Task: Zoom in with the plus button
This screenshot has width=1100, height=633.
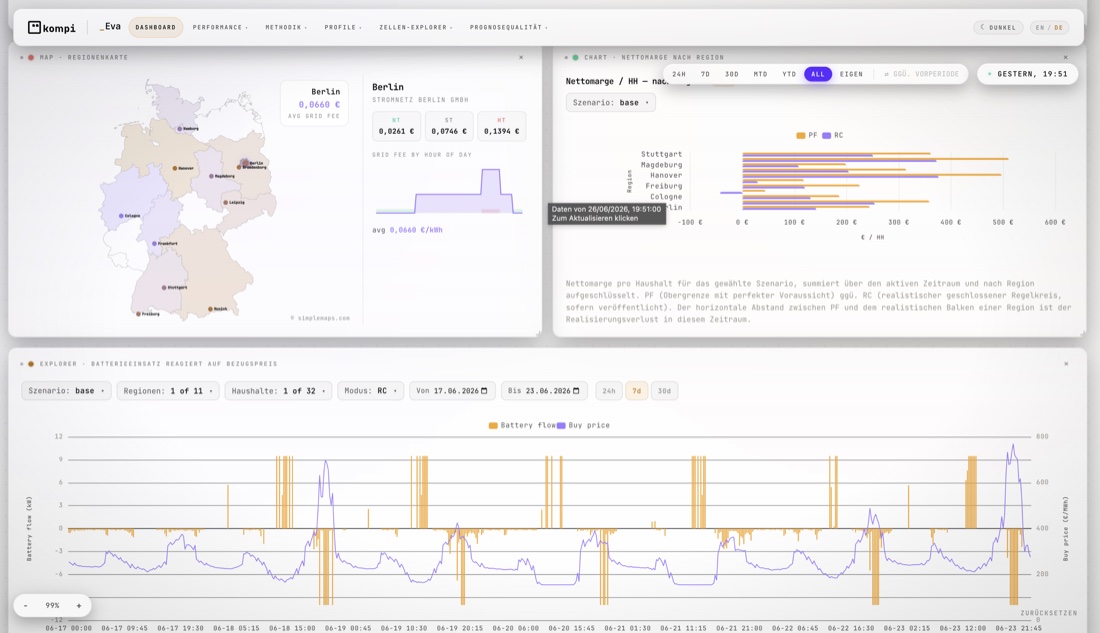Action: tap(79, 606)
